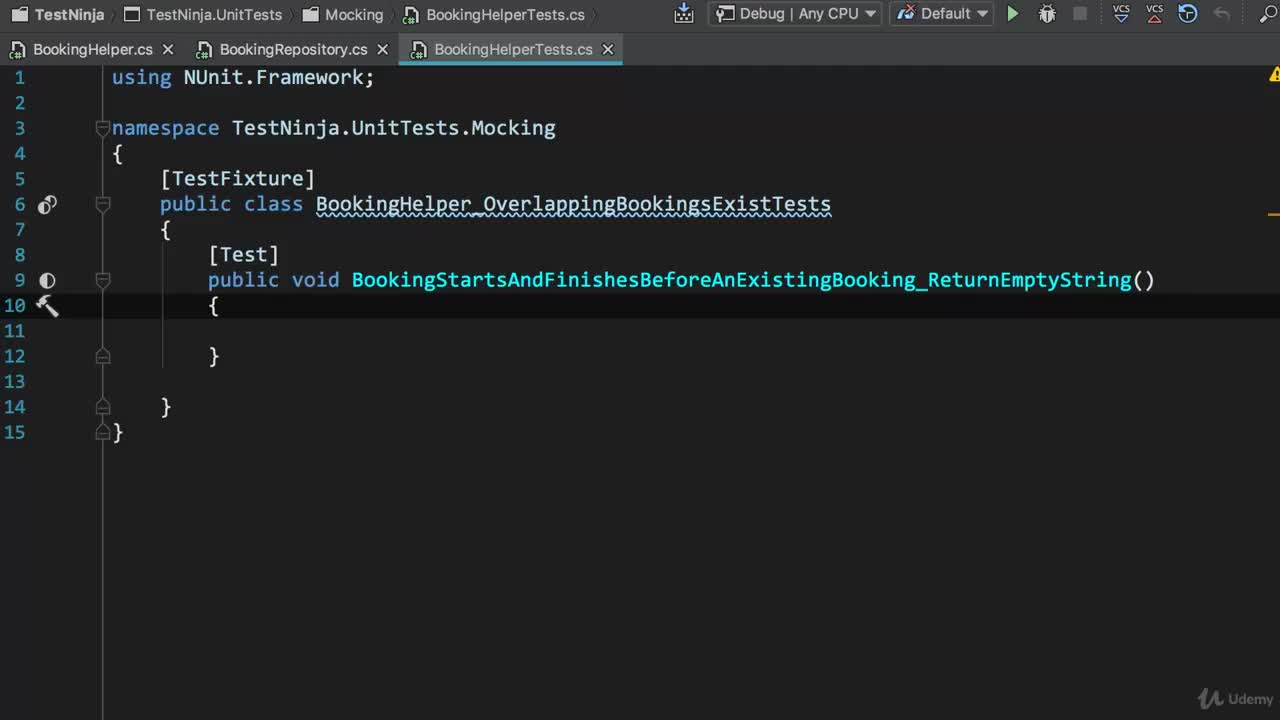The width and height of the screenshot is (1280, 720).
Task: Click the stop execution icon
Action: pyautogui.click(x=1080, y=14)
